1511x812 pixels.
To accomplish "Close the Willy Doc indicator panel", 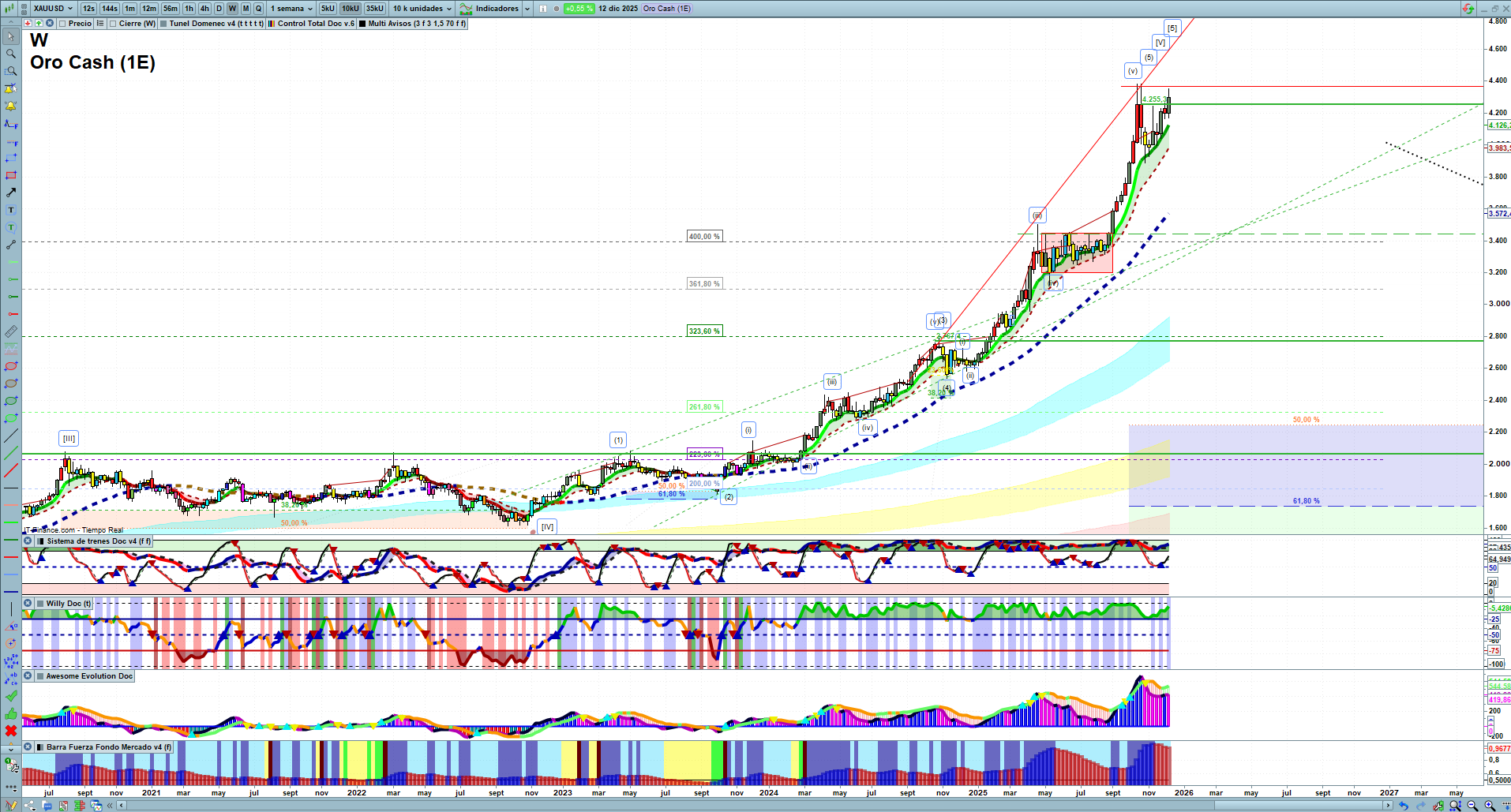I will point(28,604).
